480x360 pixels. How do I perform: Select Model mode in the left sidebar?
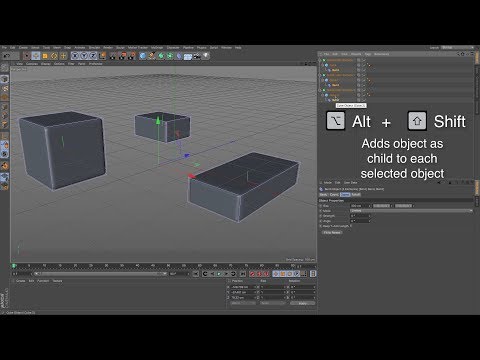[x=5, y=79]
